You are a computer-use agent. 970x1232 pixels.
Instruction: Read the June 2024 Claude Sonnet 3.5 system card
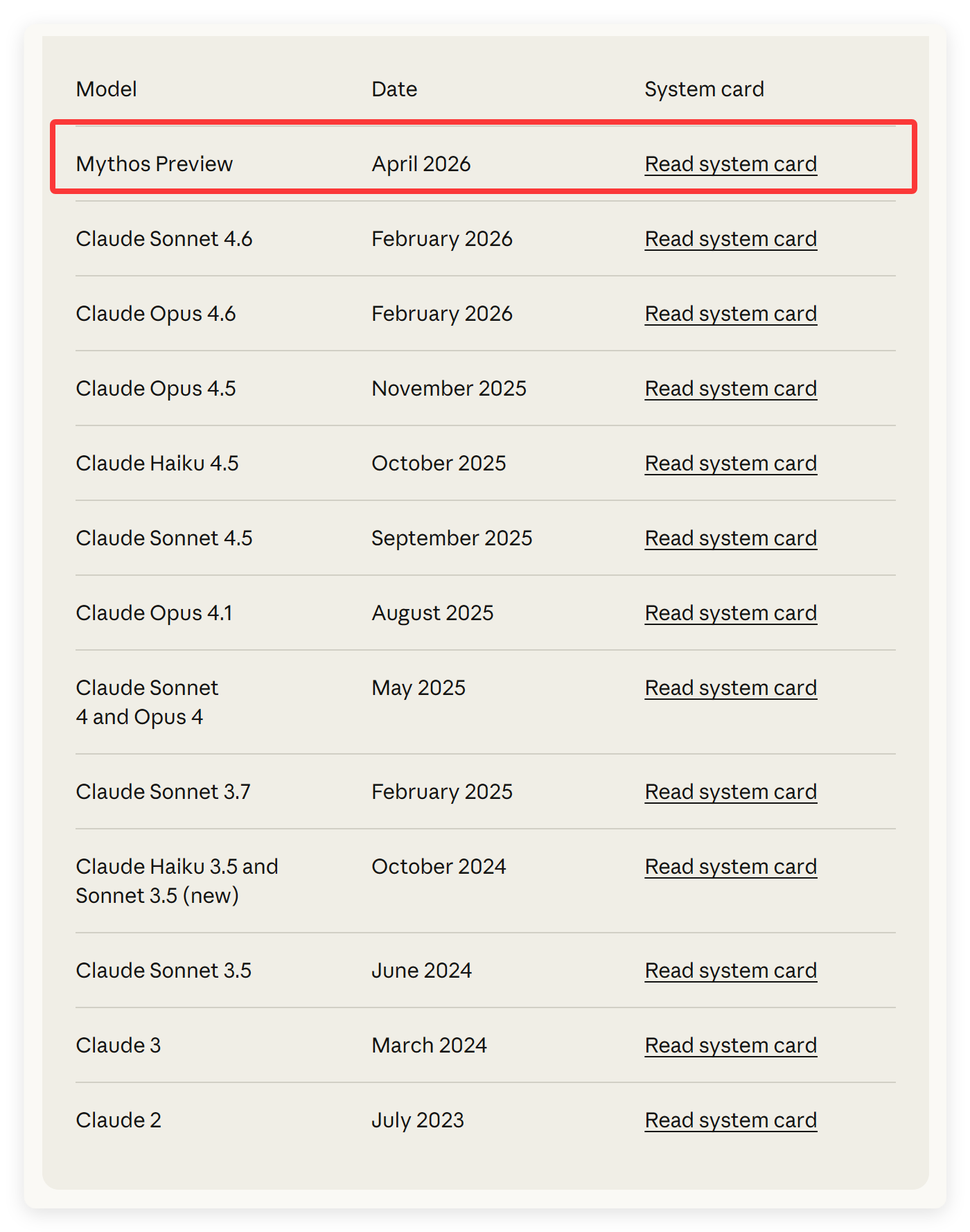730,971
